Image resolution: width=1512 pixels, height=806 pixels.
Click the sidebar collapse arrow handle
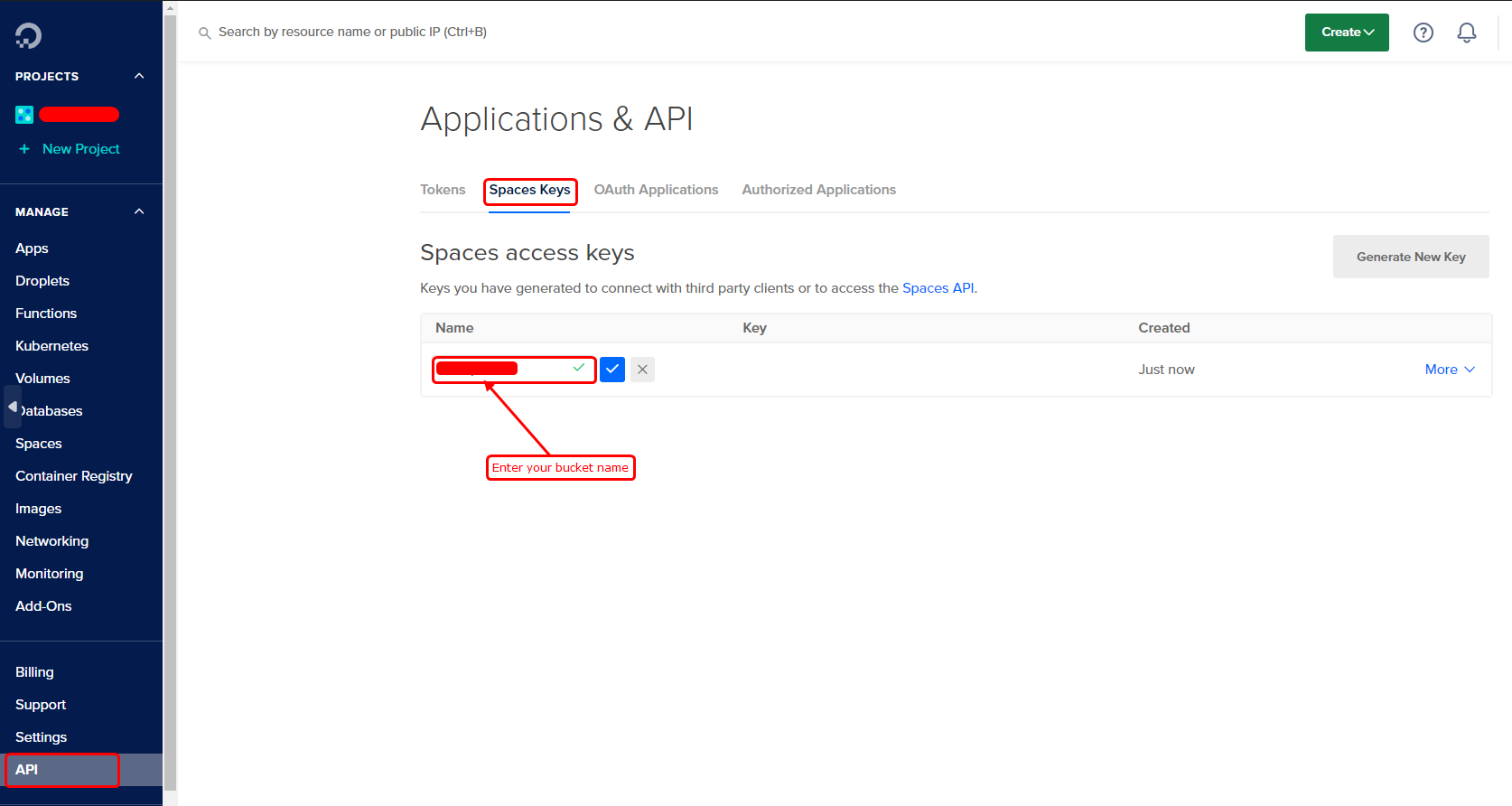click(x=13, y=407)
